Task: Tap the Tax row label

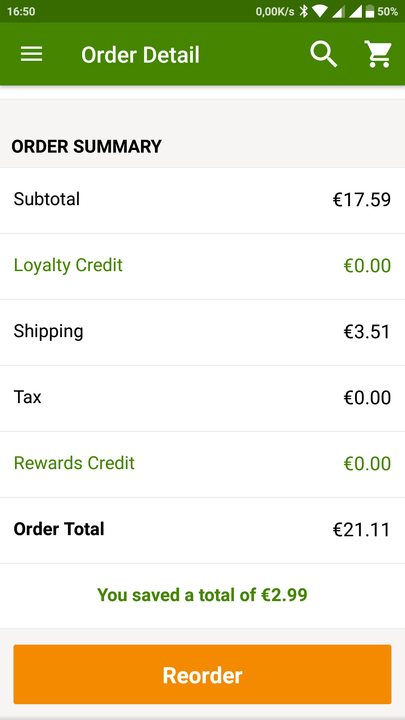Action: (x=28, y=397)
